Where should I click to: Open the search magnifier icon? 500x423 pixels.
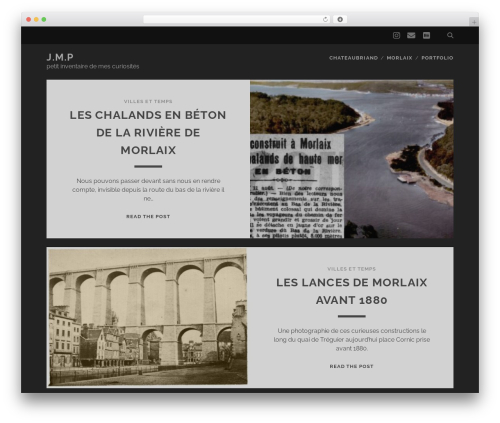click(450, 35)
